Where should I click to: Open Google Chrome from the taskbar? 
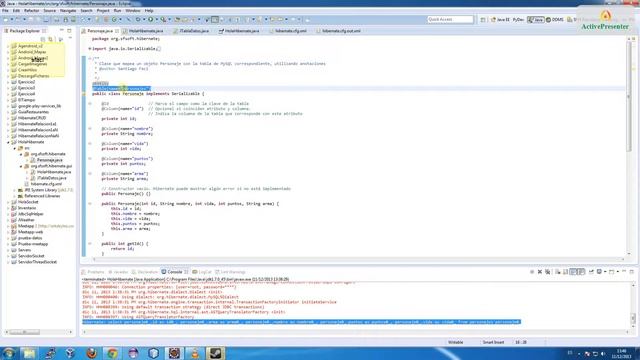click(112, 353)
